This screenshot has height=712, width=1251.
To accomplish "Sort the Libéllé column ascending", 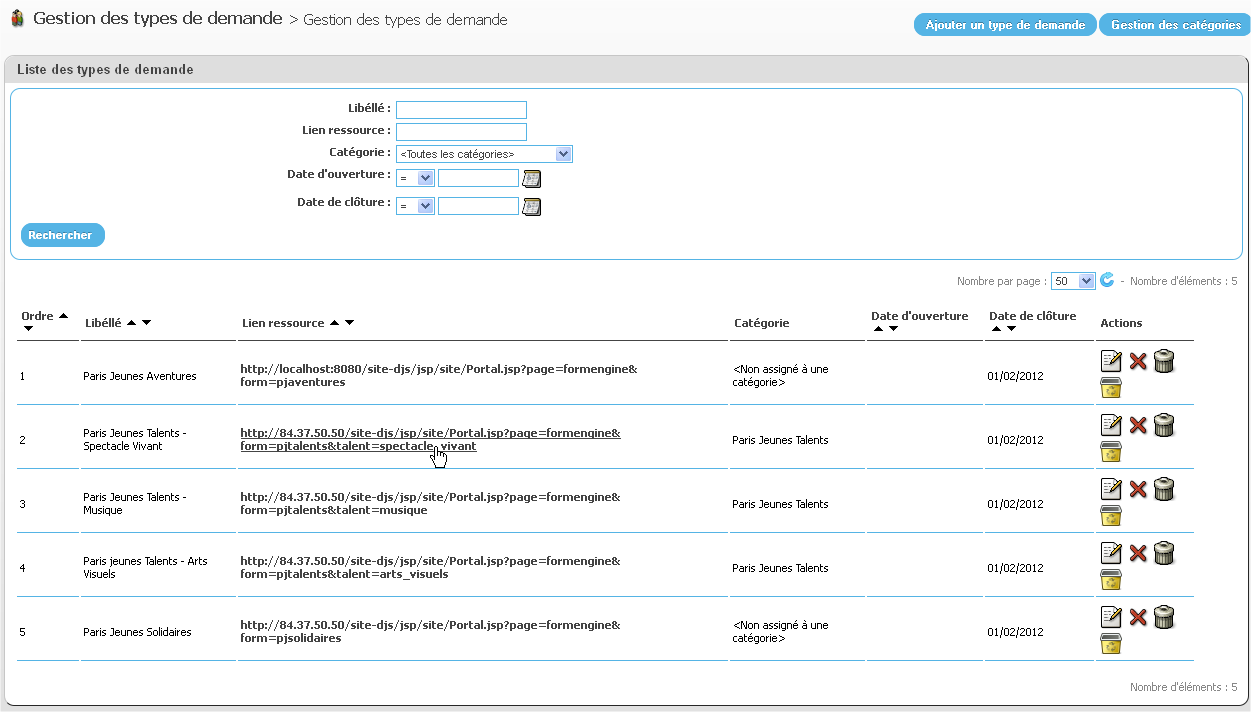I will tap(131, 323).
